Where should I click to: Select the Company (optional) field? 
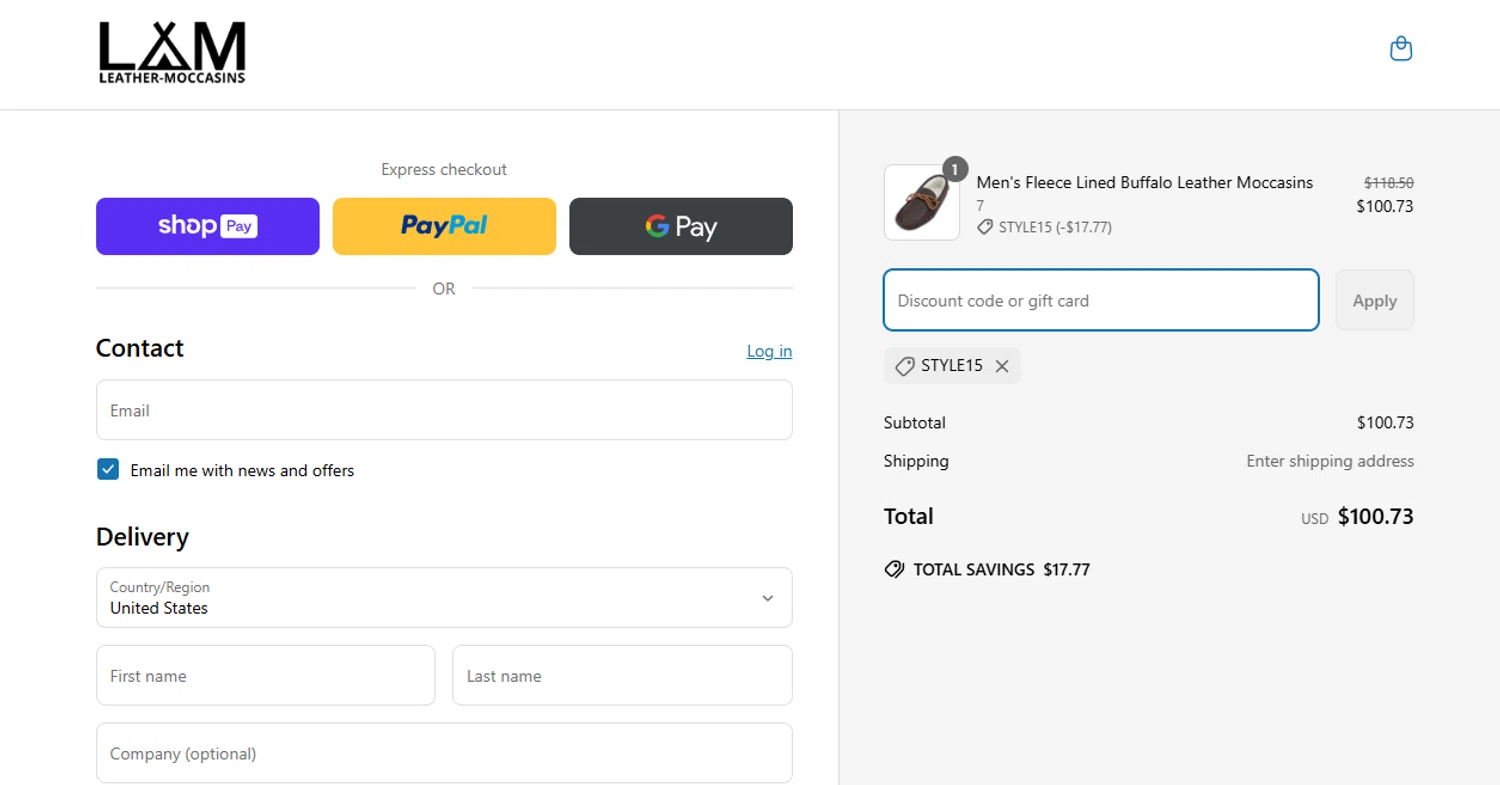(x=444, y=753)
